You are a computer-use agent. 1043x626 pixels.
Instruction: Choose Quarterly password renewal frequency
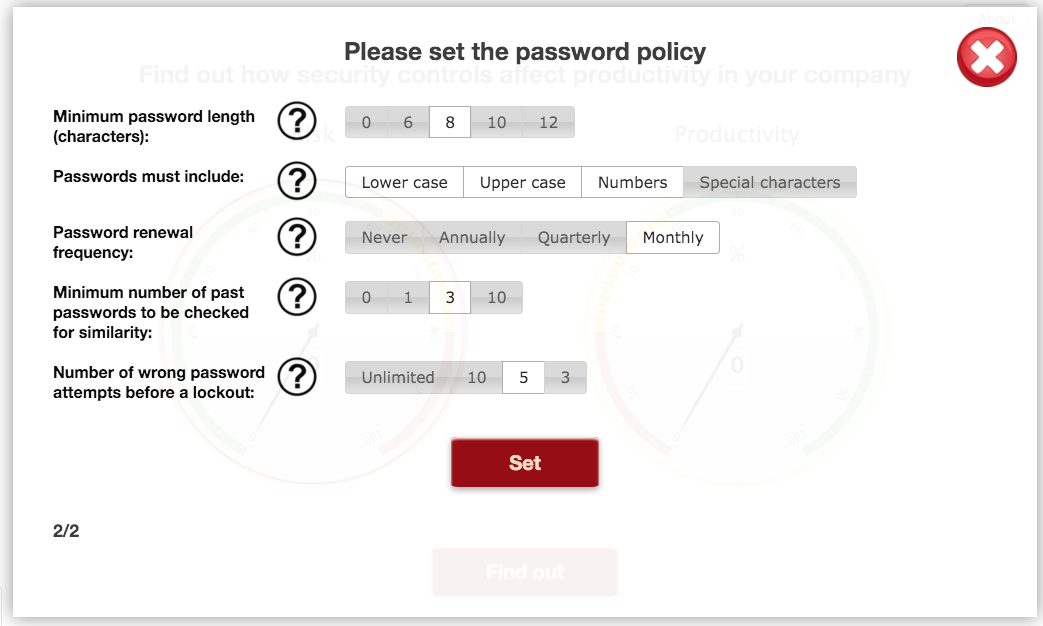point(573,237)
